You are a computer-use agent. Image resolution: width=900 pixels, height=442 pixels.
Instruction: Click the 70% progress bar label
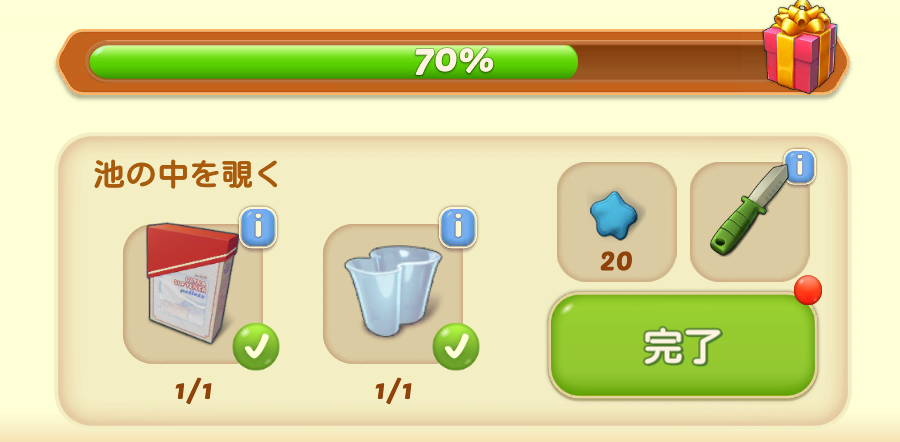453,61
